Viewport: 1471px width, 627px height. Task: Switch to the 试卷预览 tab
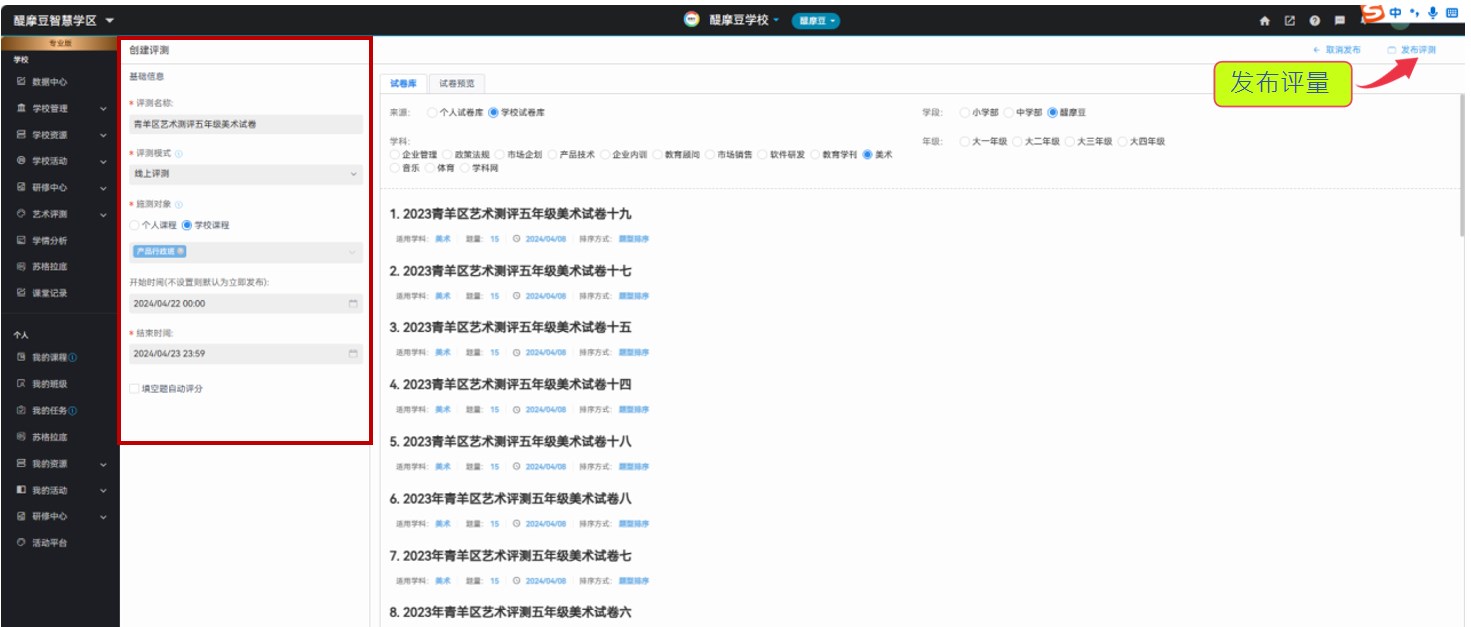click(457, 84)
